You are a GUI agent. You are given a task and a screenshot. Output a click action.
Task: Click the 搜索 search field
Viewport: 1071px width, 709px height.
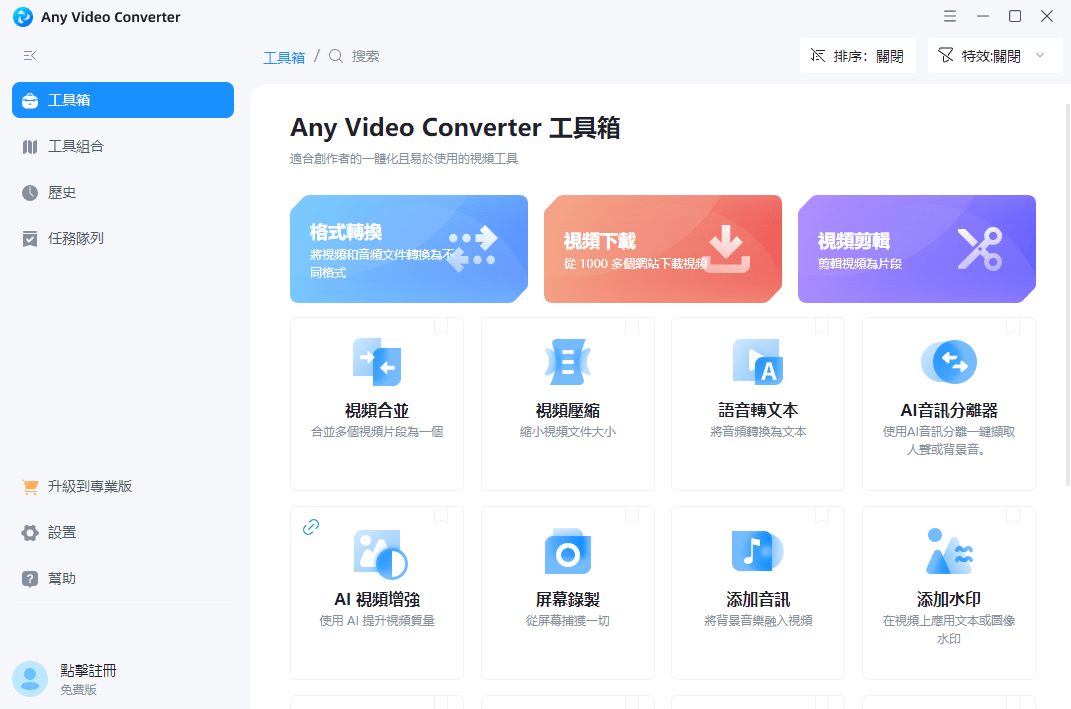pos(365,56)
